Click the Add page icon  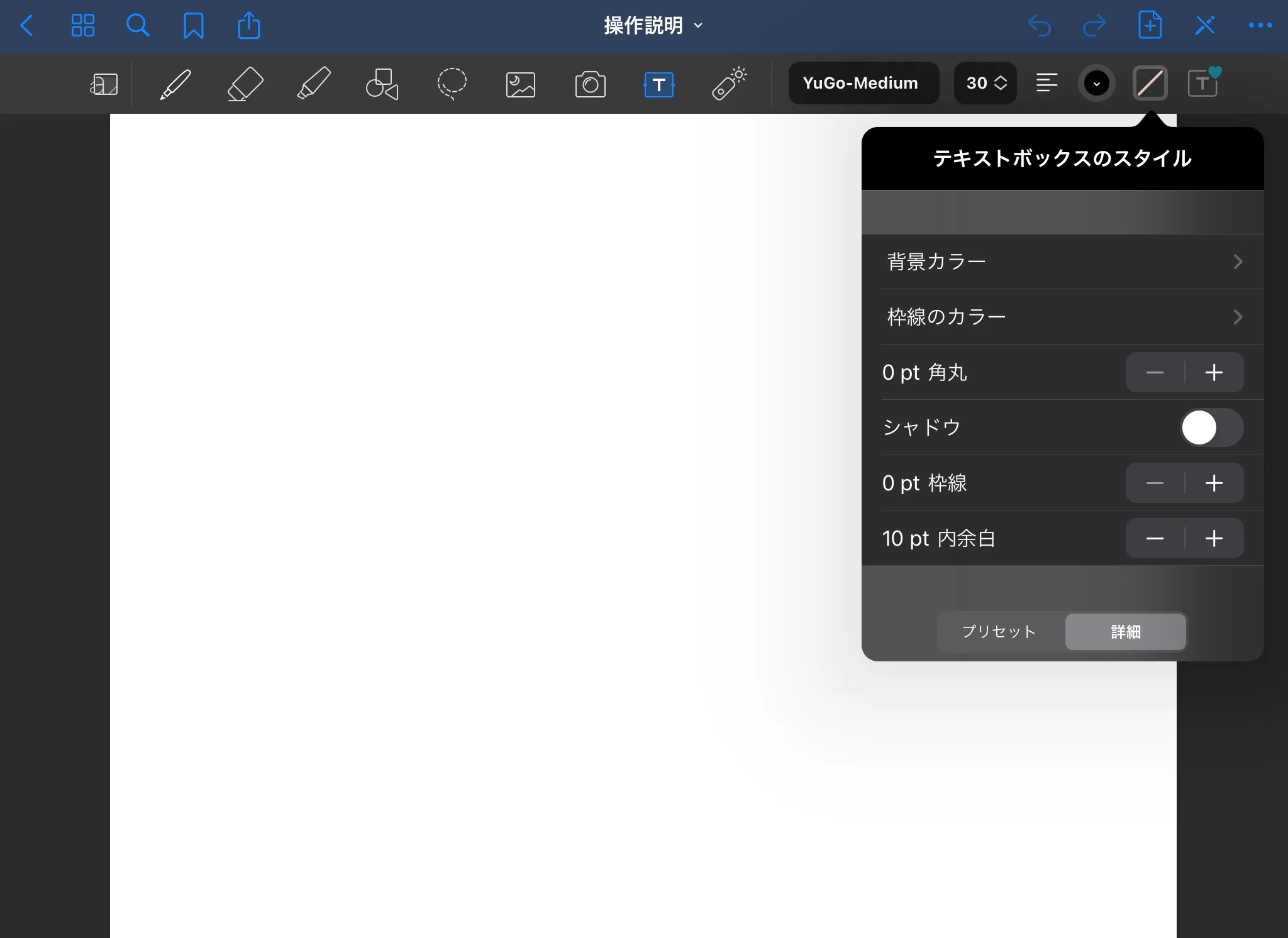1150,26
